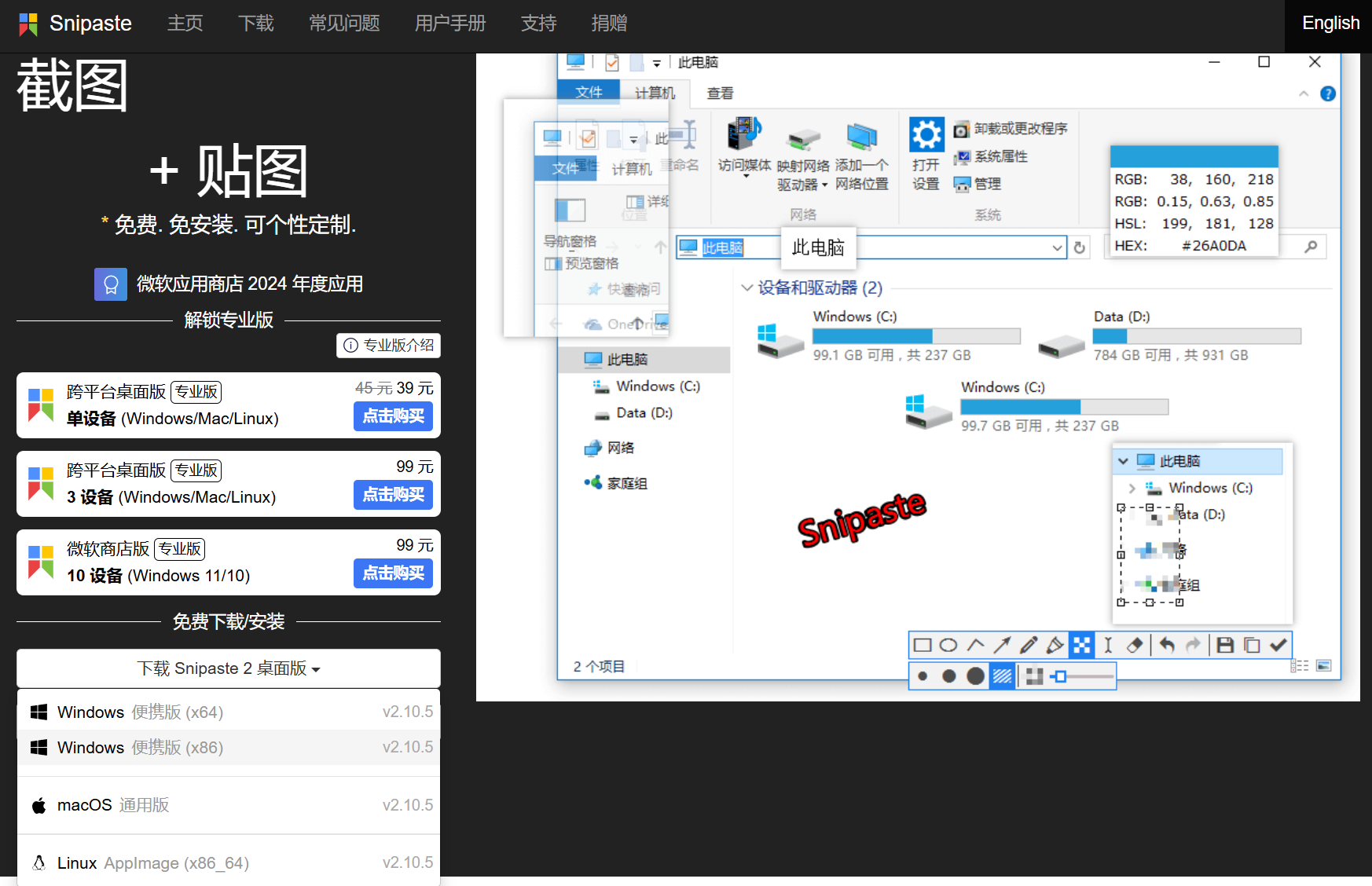Select the Pencil drawing tool

click(x=1029, y=646)
